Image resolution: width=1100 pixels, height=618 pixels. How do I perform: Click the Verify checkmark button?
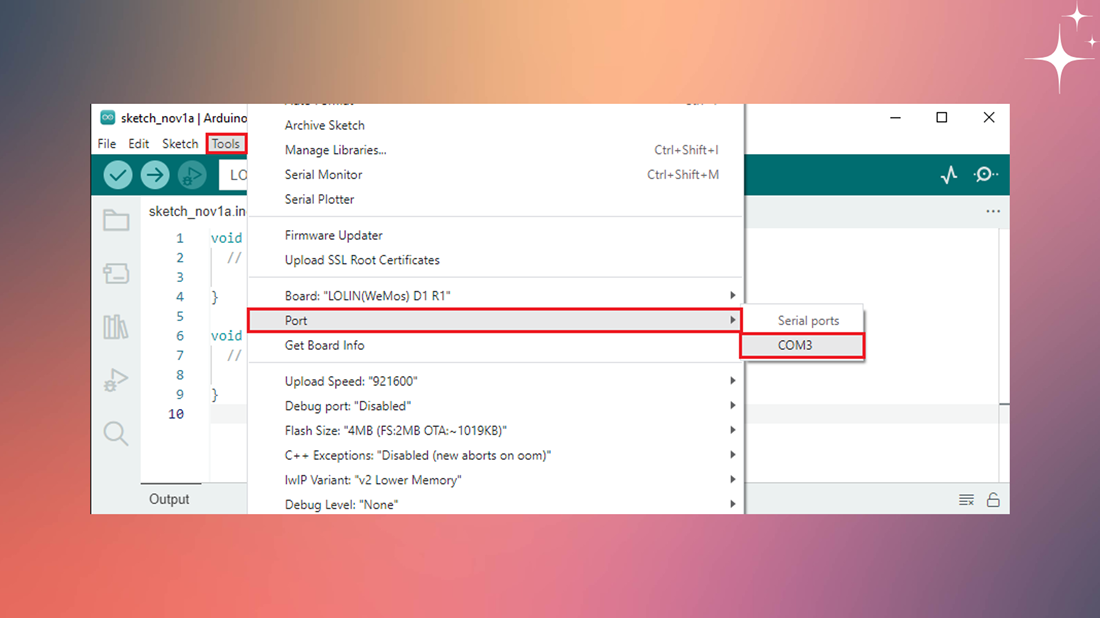tap(118, 175)
